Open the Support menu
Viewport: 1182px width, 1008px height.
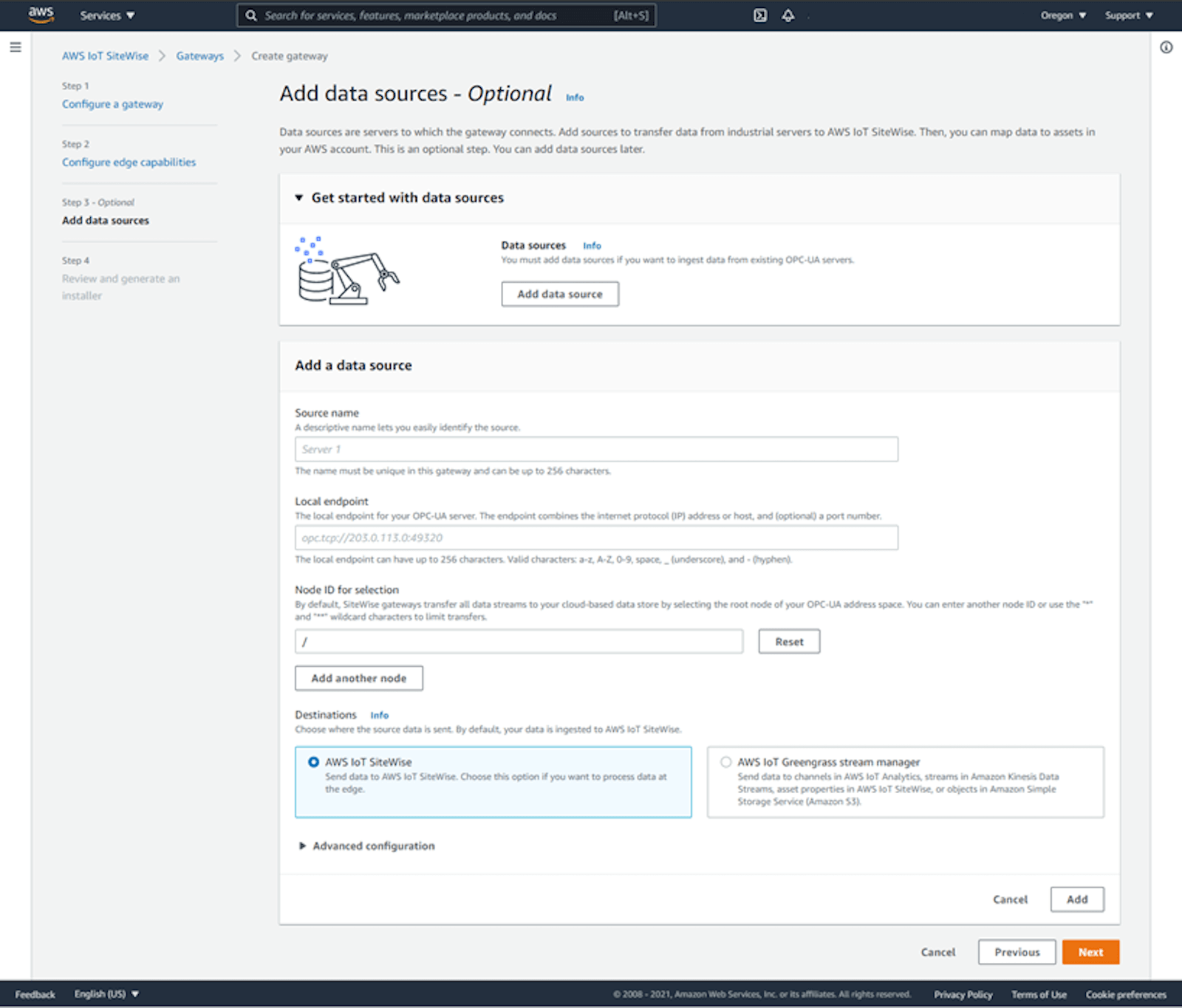[x=1129, y=16]
